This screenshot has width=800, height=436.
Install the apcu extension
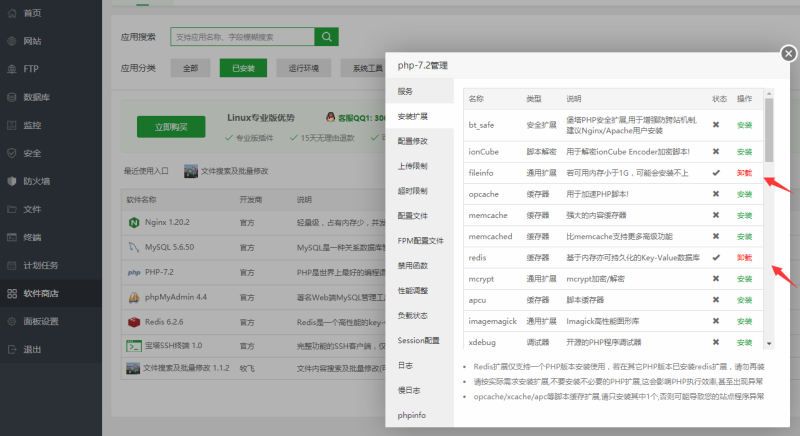(744, 300)
